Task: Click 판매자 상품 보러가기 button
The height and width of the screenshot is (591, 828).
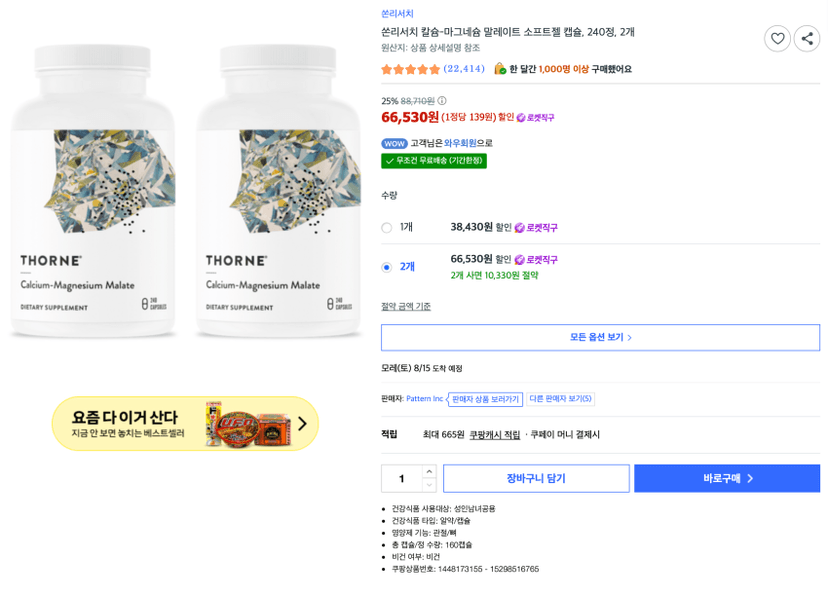Action: pos(485,399)
